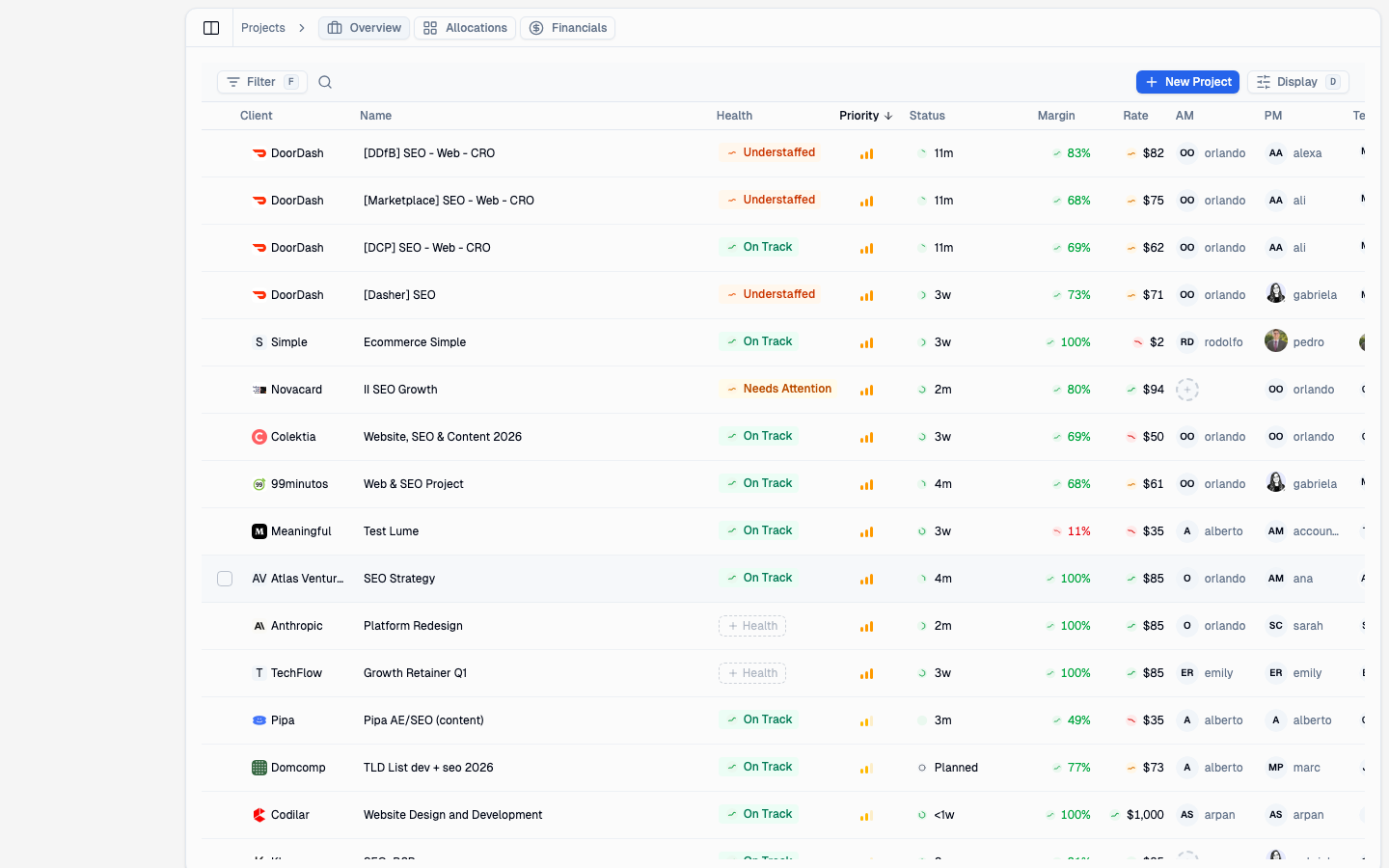
Task: Click the status circle icon on Domcomp's Planned row
Action: click(921, 767)
